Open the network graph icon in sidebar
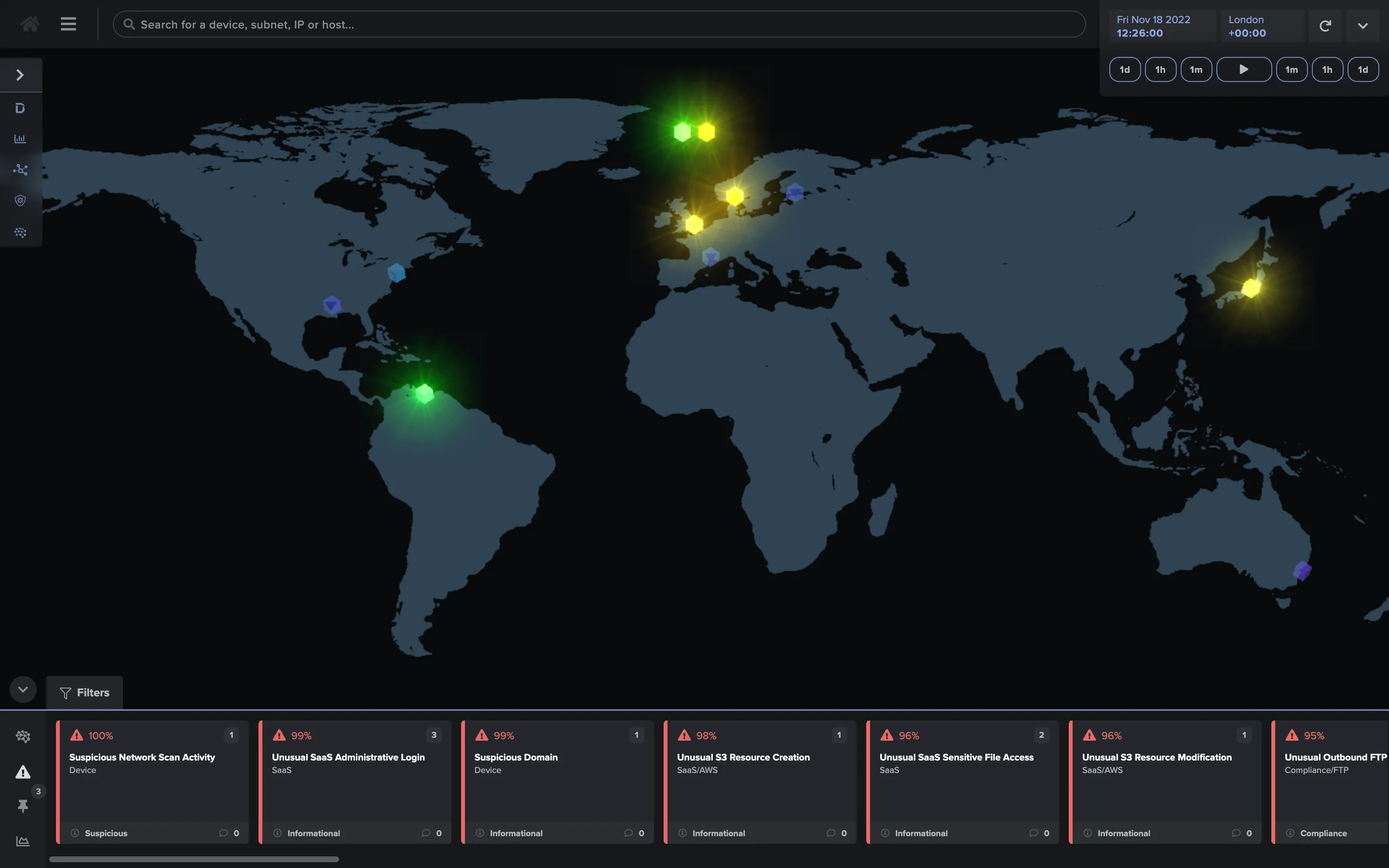Viewport: 1389px width, 868px height. click(21, 170)
